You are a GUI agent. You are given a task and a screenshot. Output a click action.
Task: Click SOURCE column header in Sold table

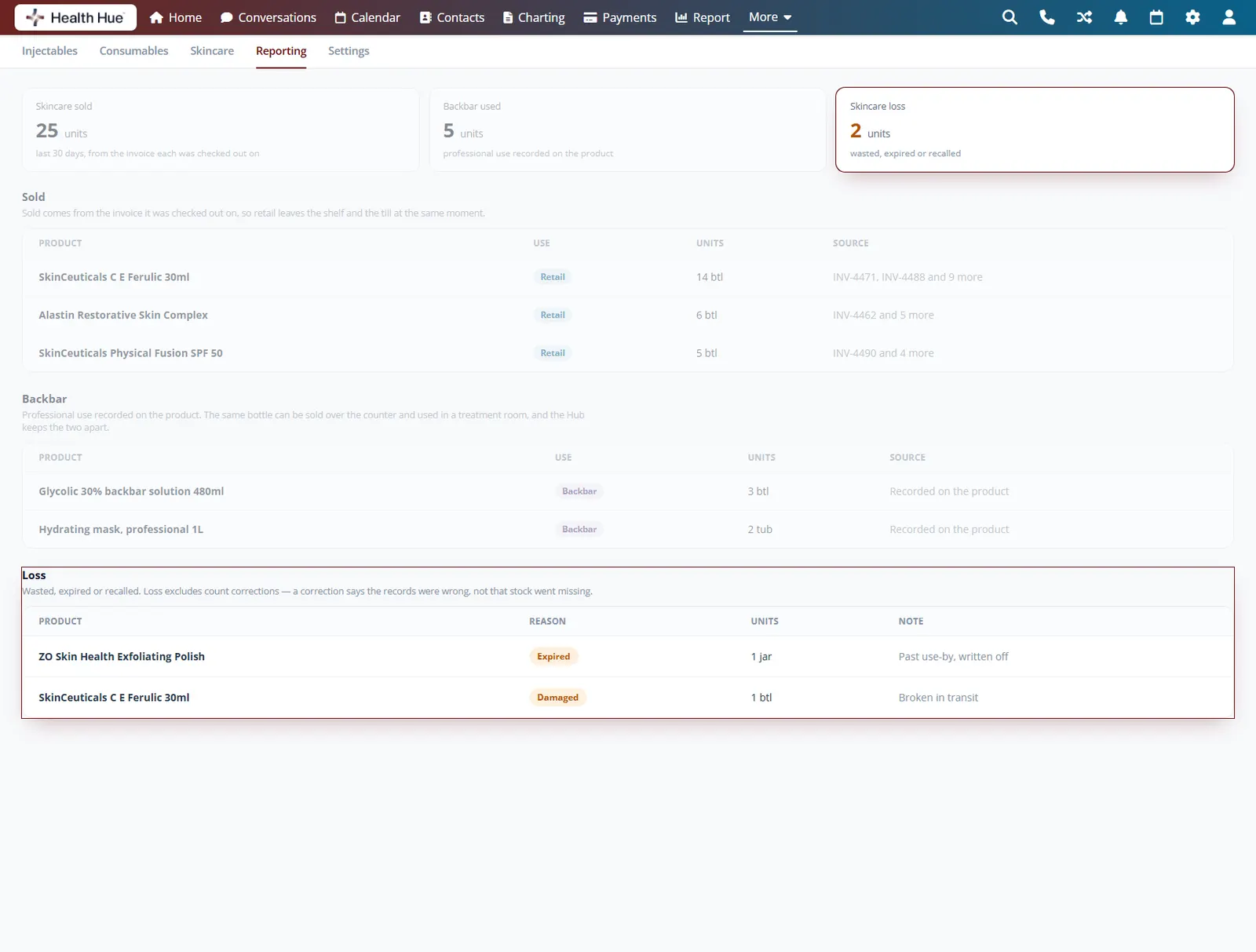tap(851, 243)
